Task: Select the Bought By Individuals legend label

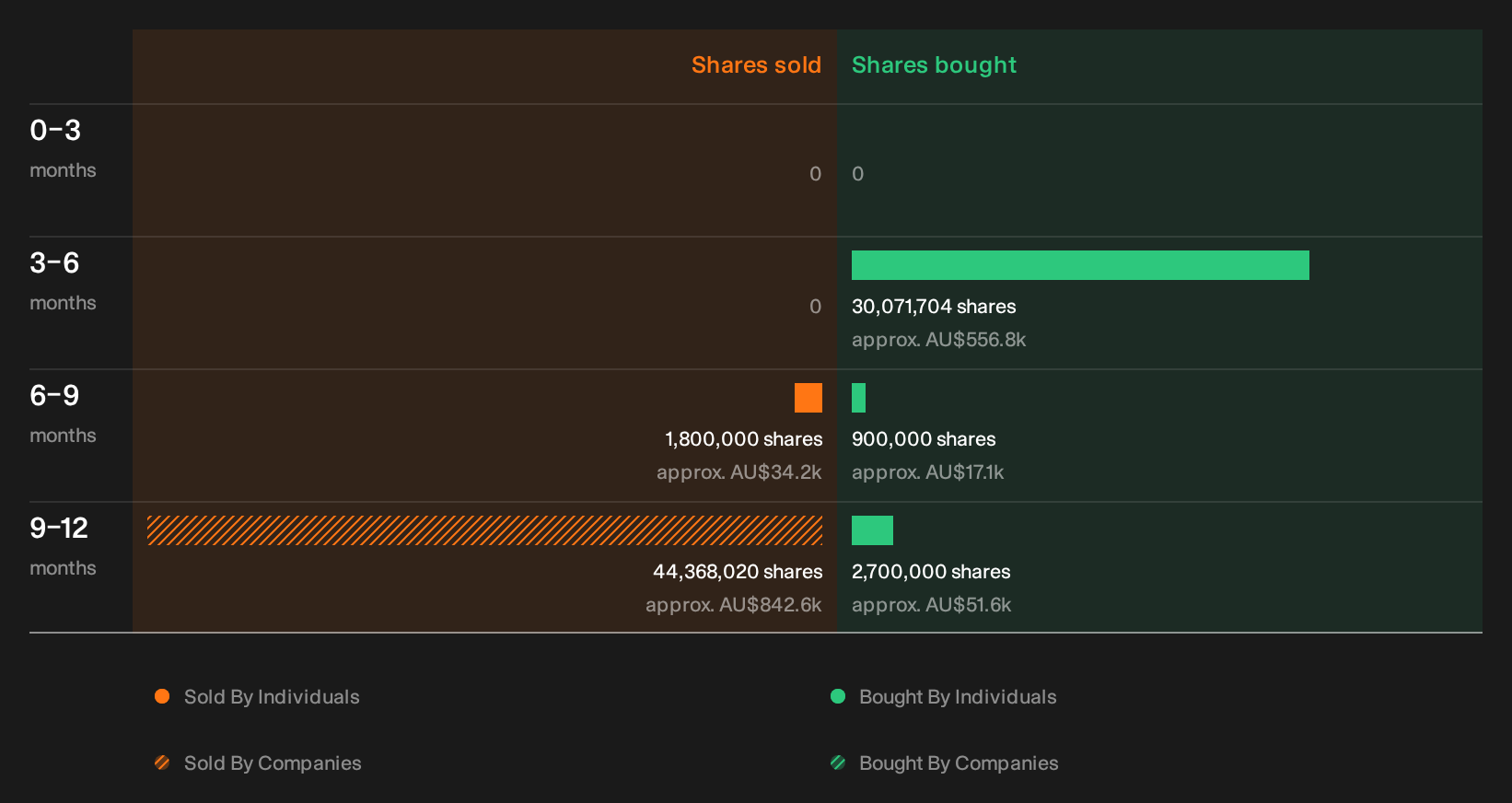Action: [958, 697]
